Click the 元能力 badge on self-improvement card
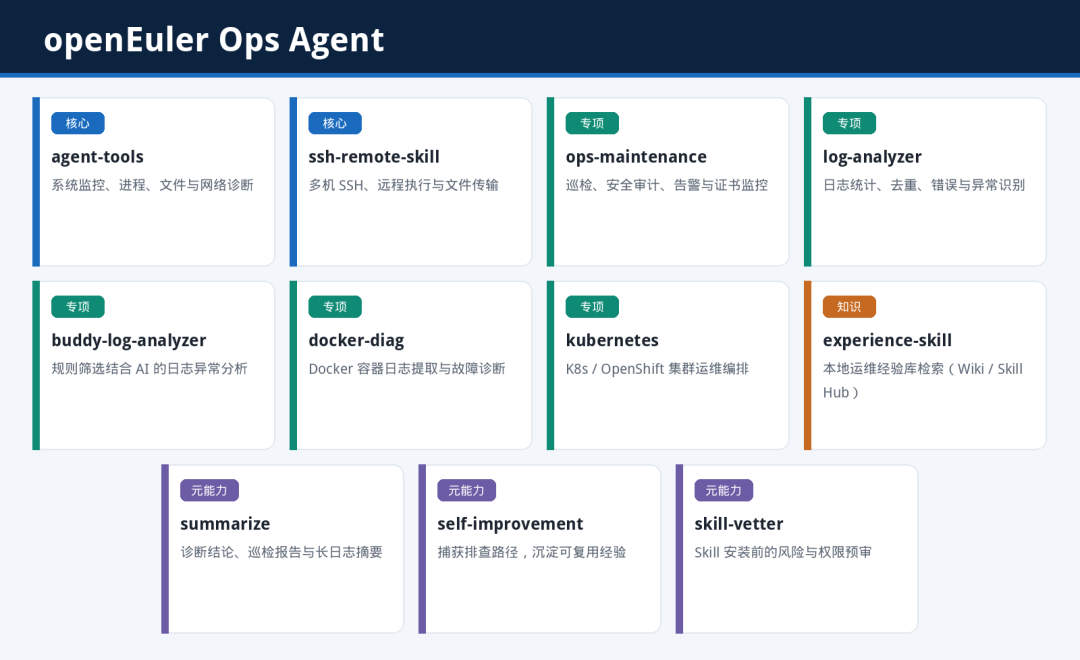Image resolution: width=1080 pixels, height=660 pixels. point(466,491)
